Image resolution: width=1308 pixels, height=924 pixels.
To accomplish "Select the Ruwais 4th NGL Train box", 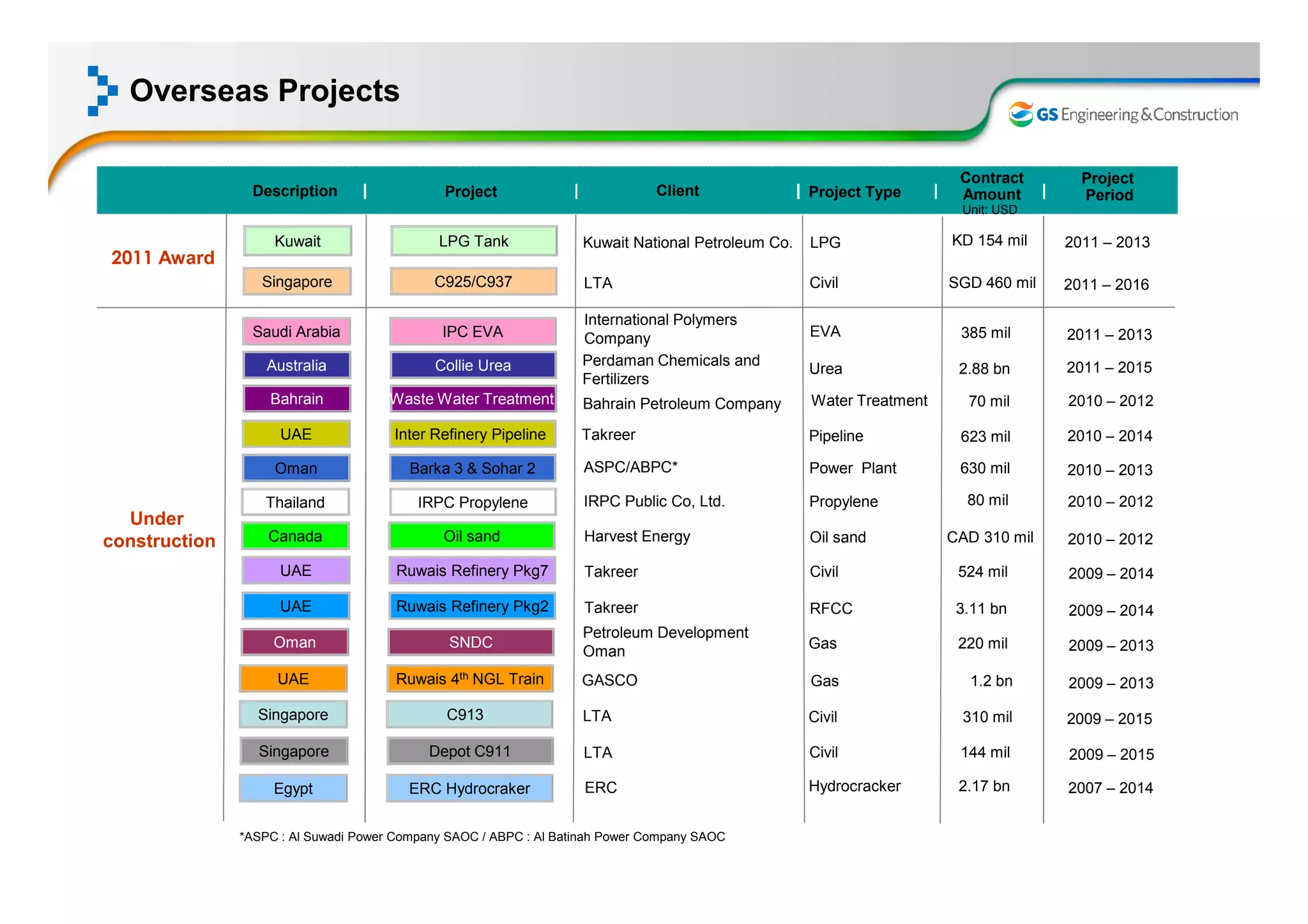I will (x=469, y=679).
